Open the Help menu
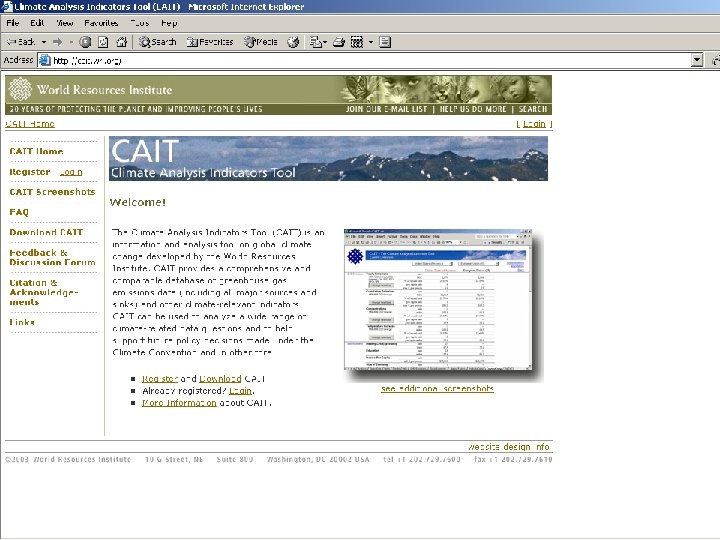The width and height of the screenshot is (720, 540). coord(169,23)
